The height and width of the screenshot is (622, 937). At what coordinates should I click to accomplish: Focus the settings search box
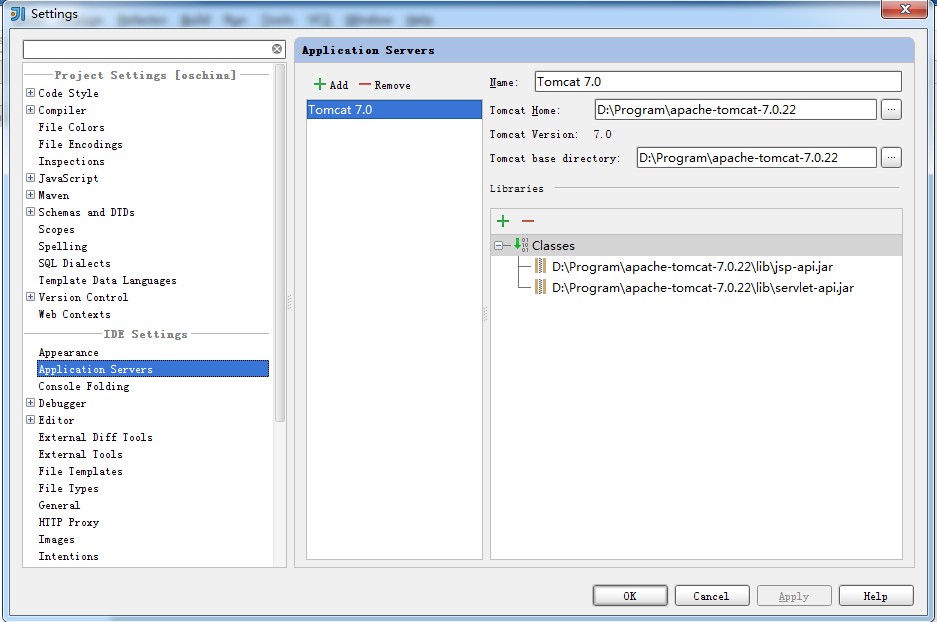click(147, 49)
